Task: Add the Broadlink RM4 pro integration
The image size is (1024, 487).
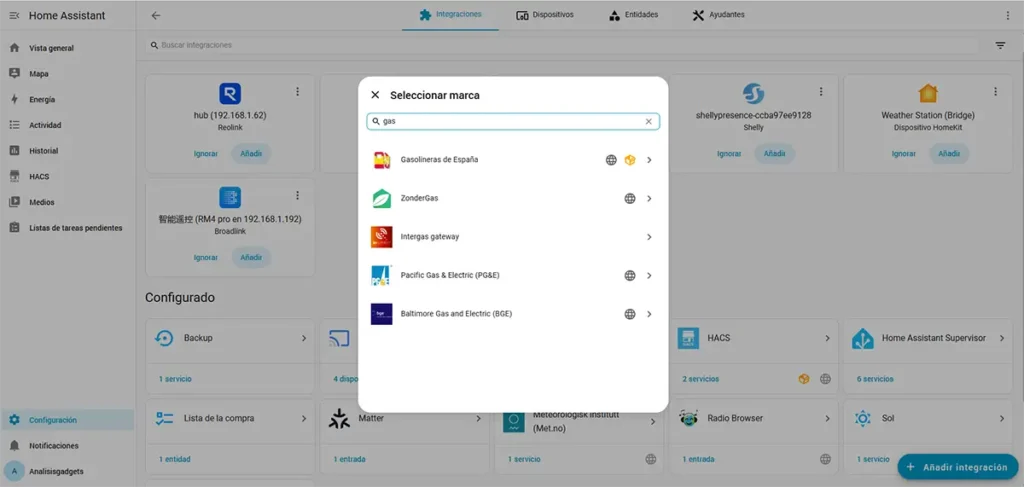Action: 251,258
